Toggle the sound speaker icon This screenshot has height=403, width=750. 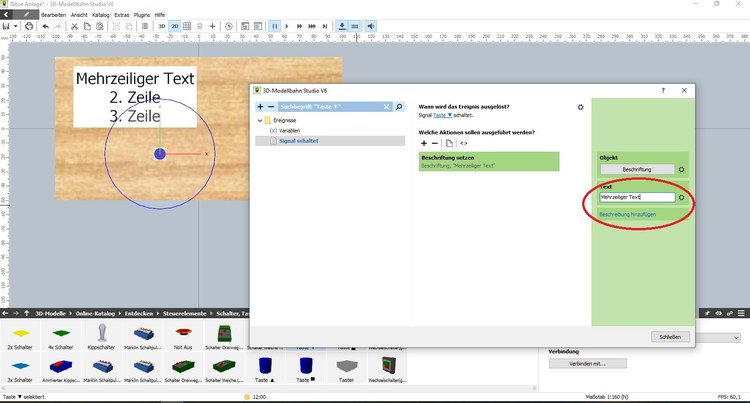pyautogui.click(x=371, y=26)
